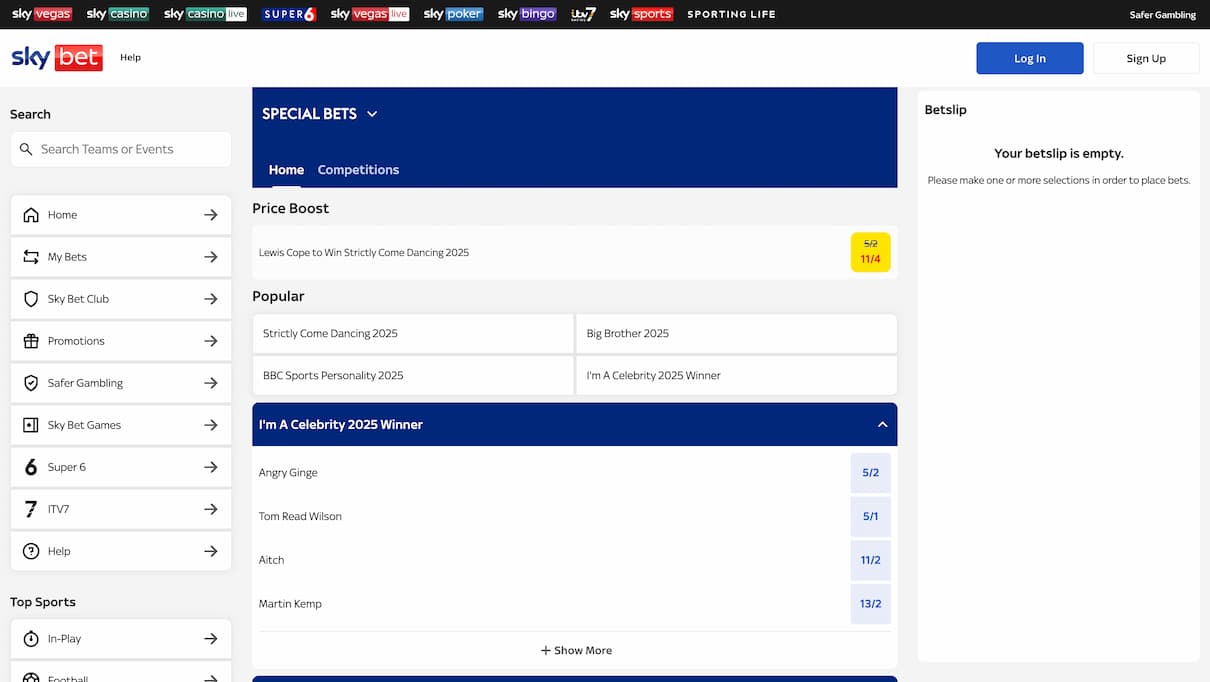Image resolution: width=1210 pixels, height=682 pixels.
Task: Click the Help question mark icon
Action: click(x=30, y=550)
